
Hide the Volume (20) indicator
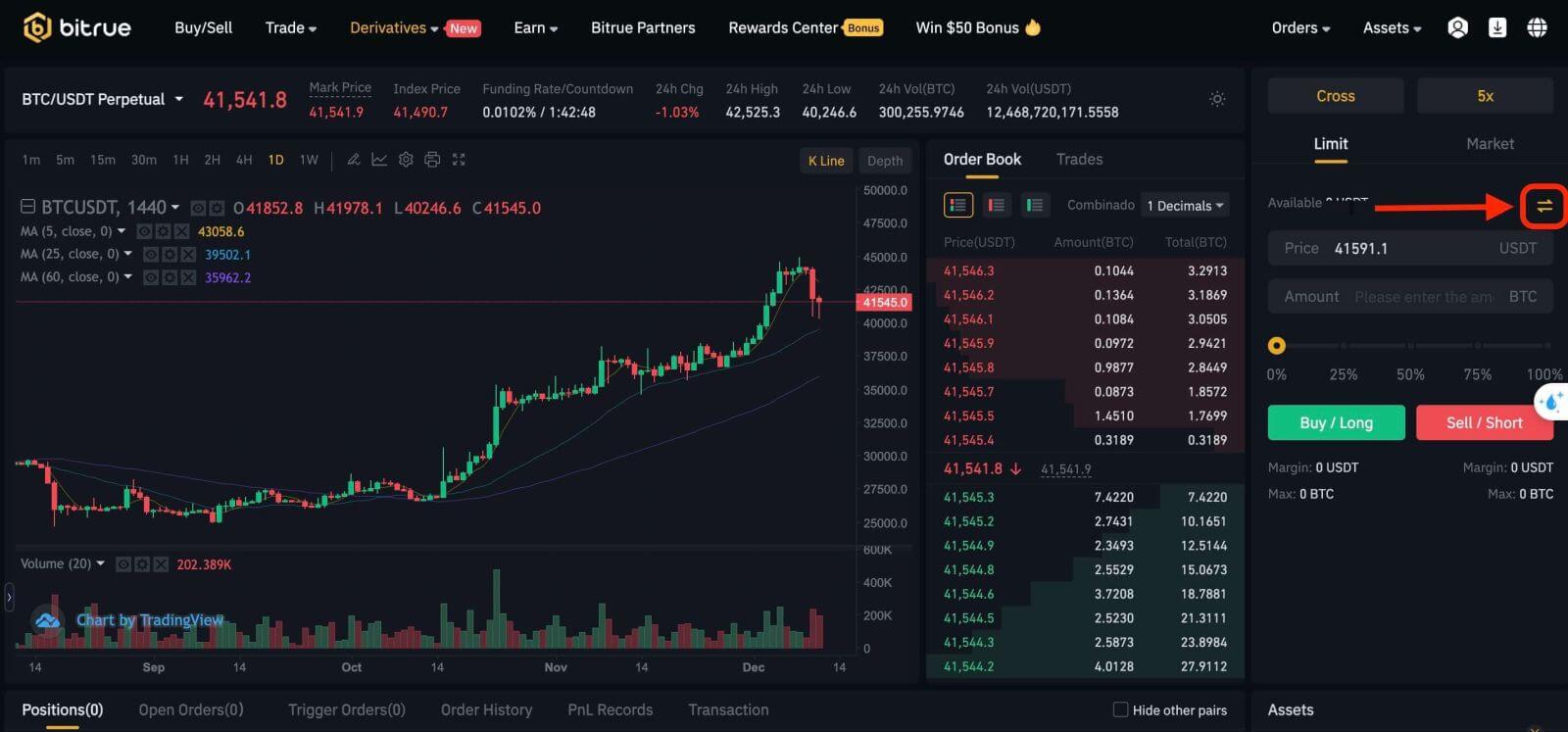coord(123,565)
